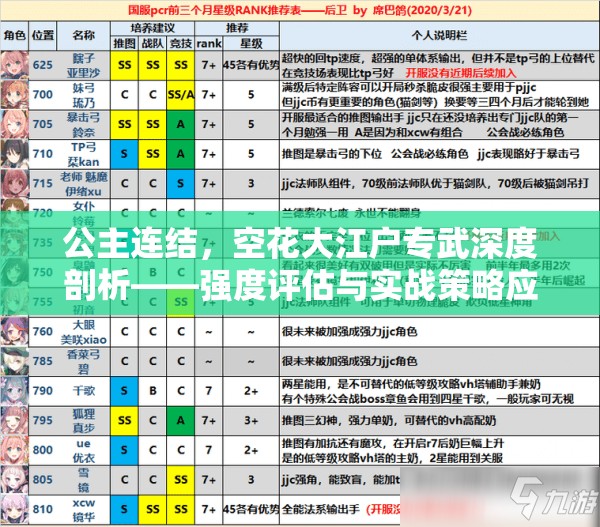
Task: Select the character portrait for row 710
Action: pyautogui.click(x=15, y=154)
